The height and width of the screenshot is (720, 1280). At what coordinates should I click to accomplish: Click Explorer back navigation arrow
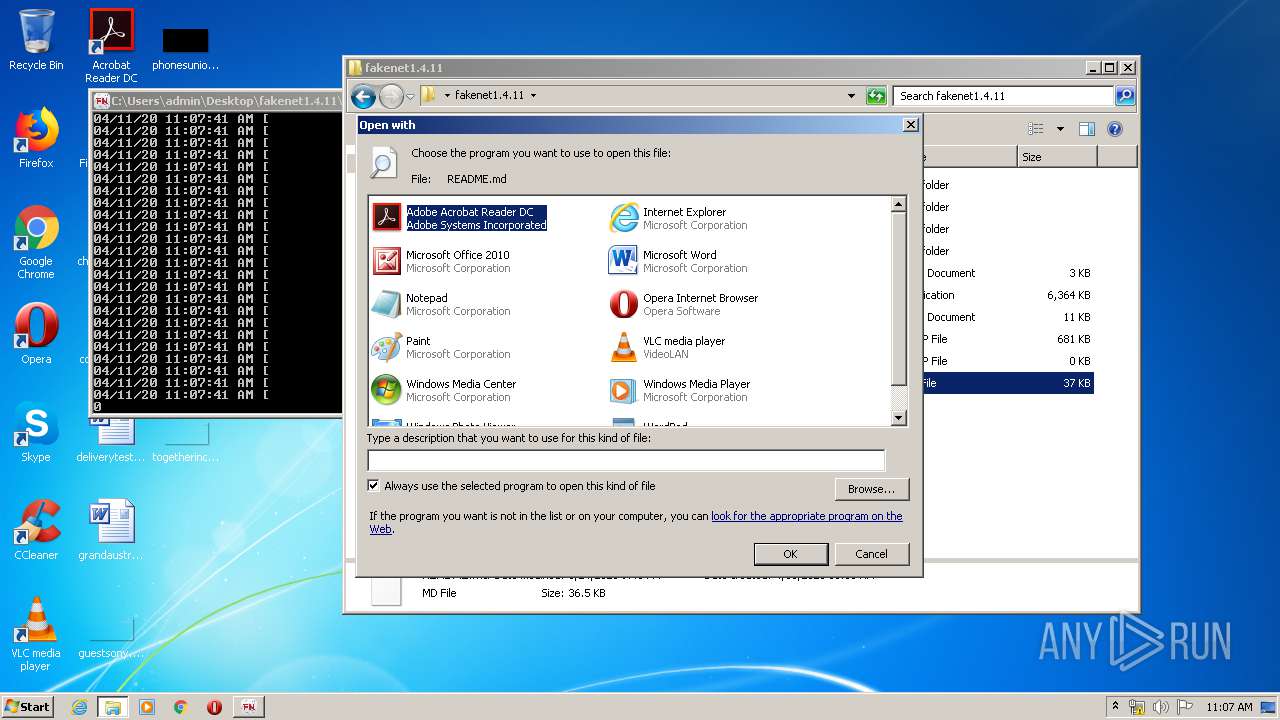(363, 96)
